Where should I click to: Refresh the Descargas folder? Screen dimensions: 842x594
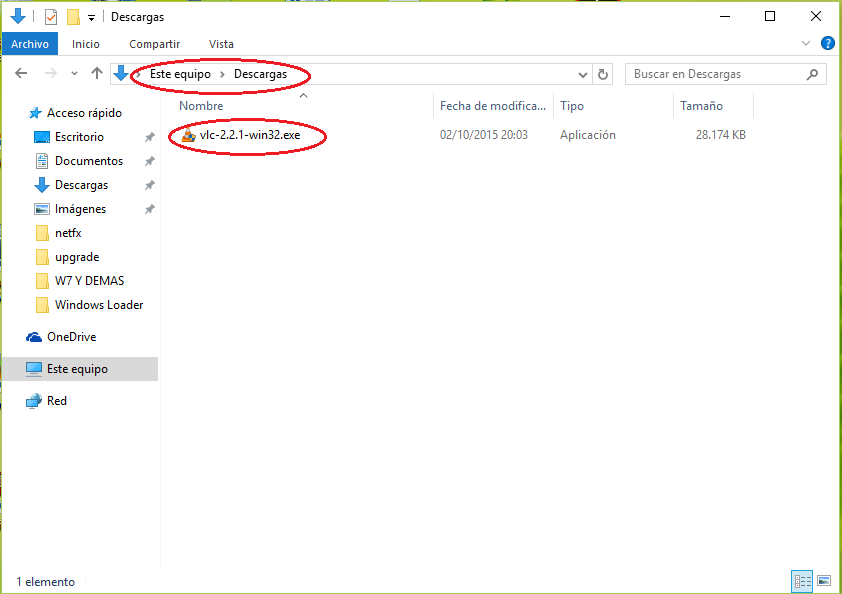(x=603, y=75)
